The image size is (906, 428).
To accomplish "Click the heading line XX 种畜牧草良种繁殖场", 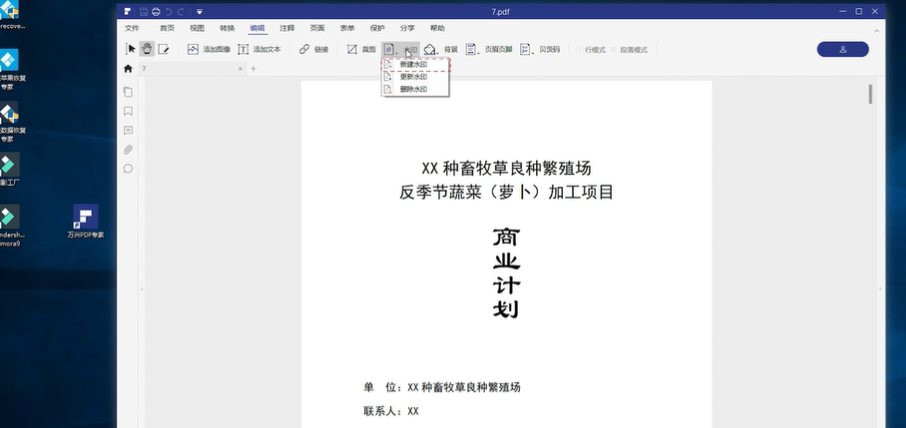I will tap(506, 169).
